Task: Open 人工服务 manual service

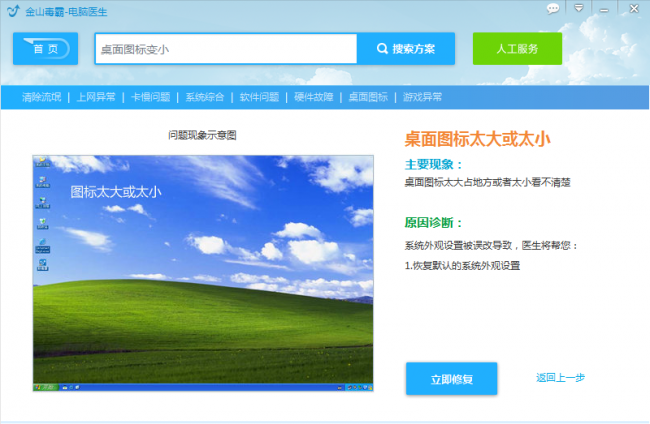Action: click(517, 49)
